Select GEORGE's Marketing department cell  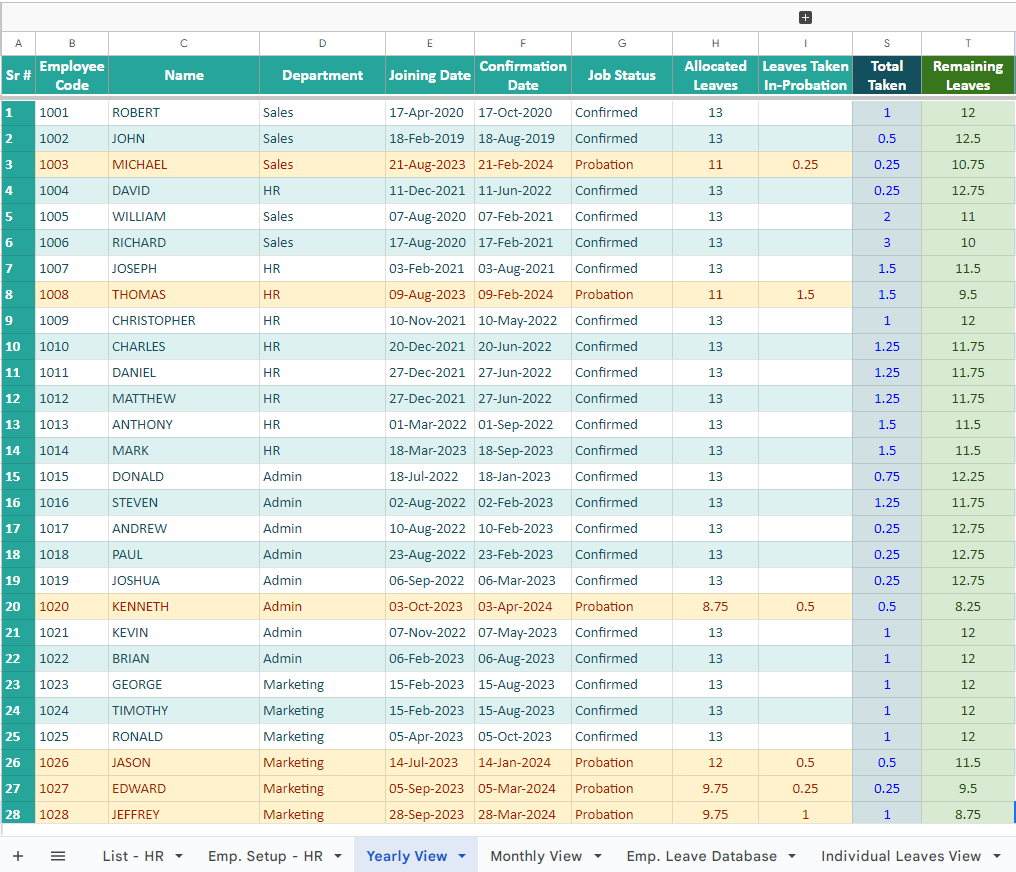point(322,685)
